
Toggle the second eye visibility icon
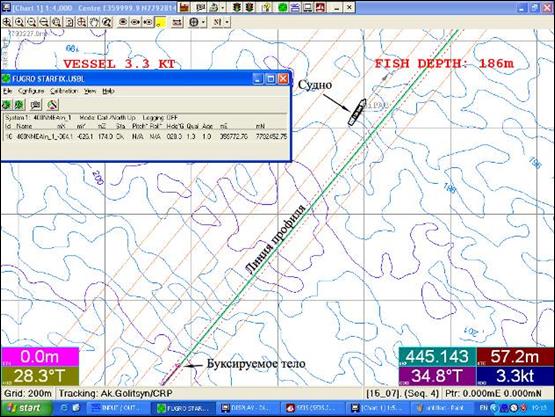click(135, 22)
